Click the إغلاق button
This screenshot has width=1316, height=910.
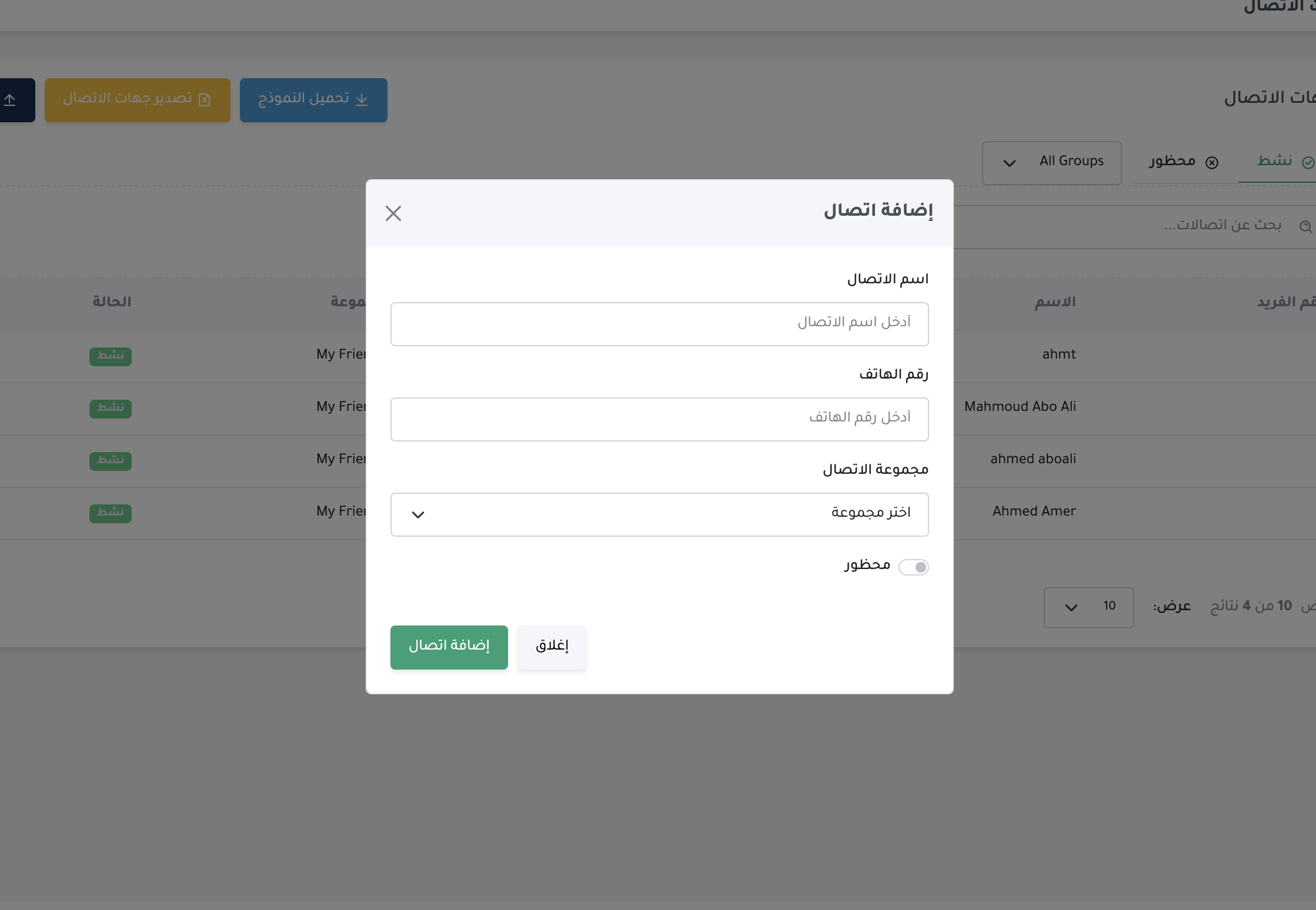pos(551,647)
